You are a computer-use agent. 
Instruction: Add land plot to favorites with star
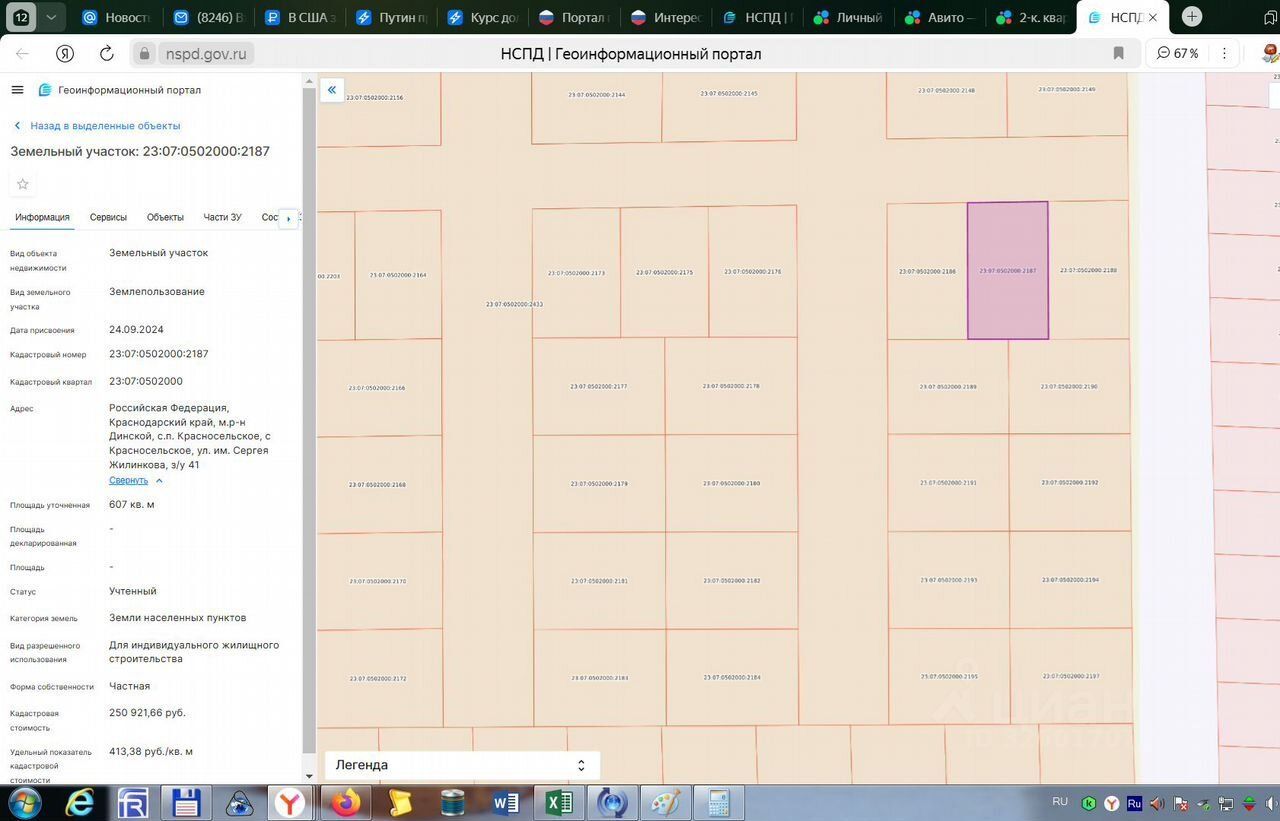(23, 184)
